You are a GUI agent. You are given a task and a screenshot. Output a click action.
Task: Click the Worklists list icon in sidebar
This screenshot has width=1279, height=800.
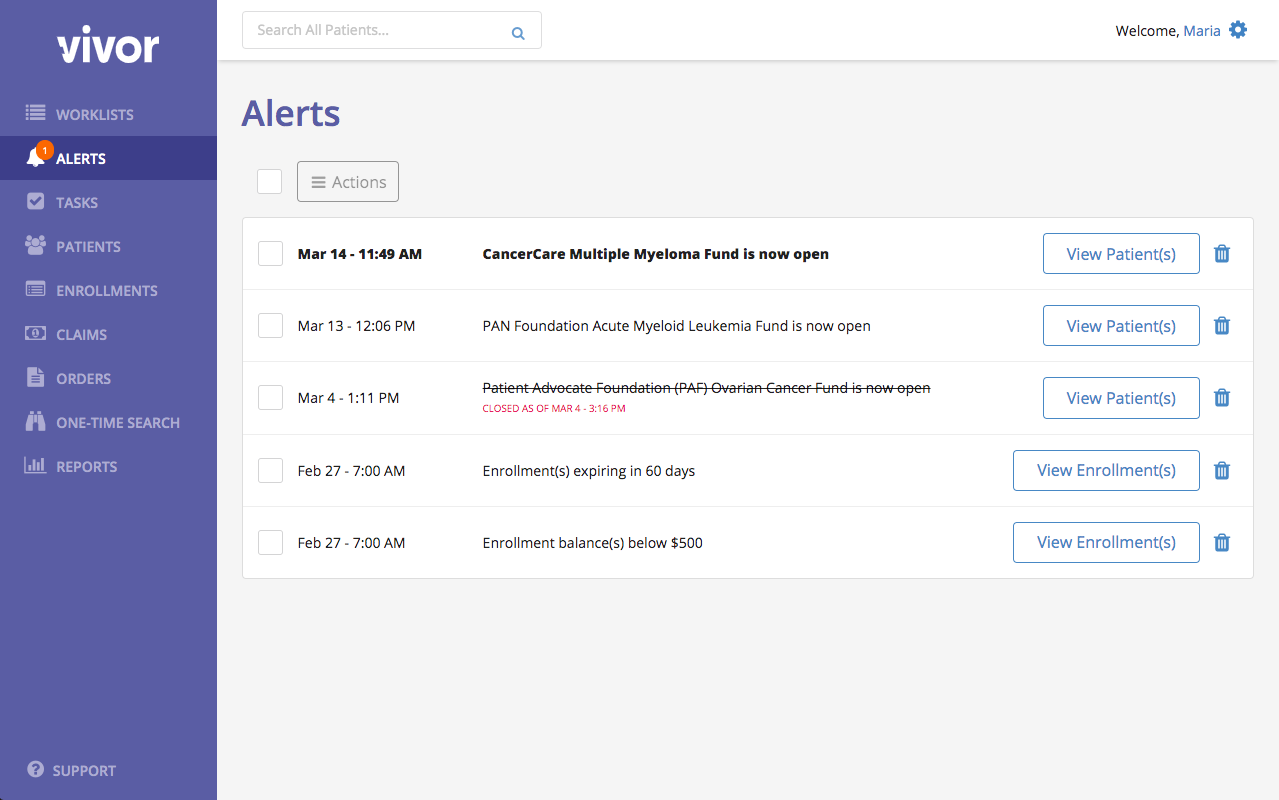click(36, 113)
